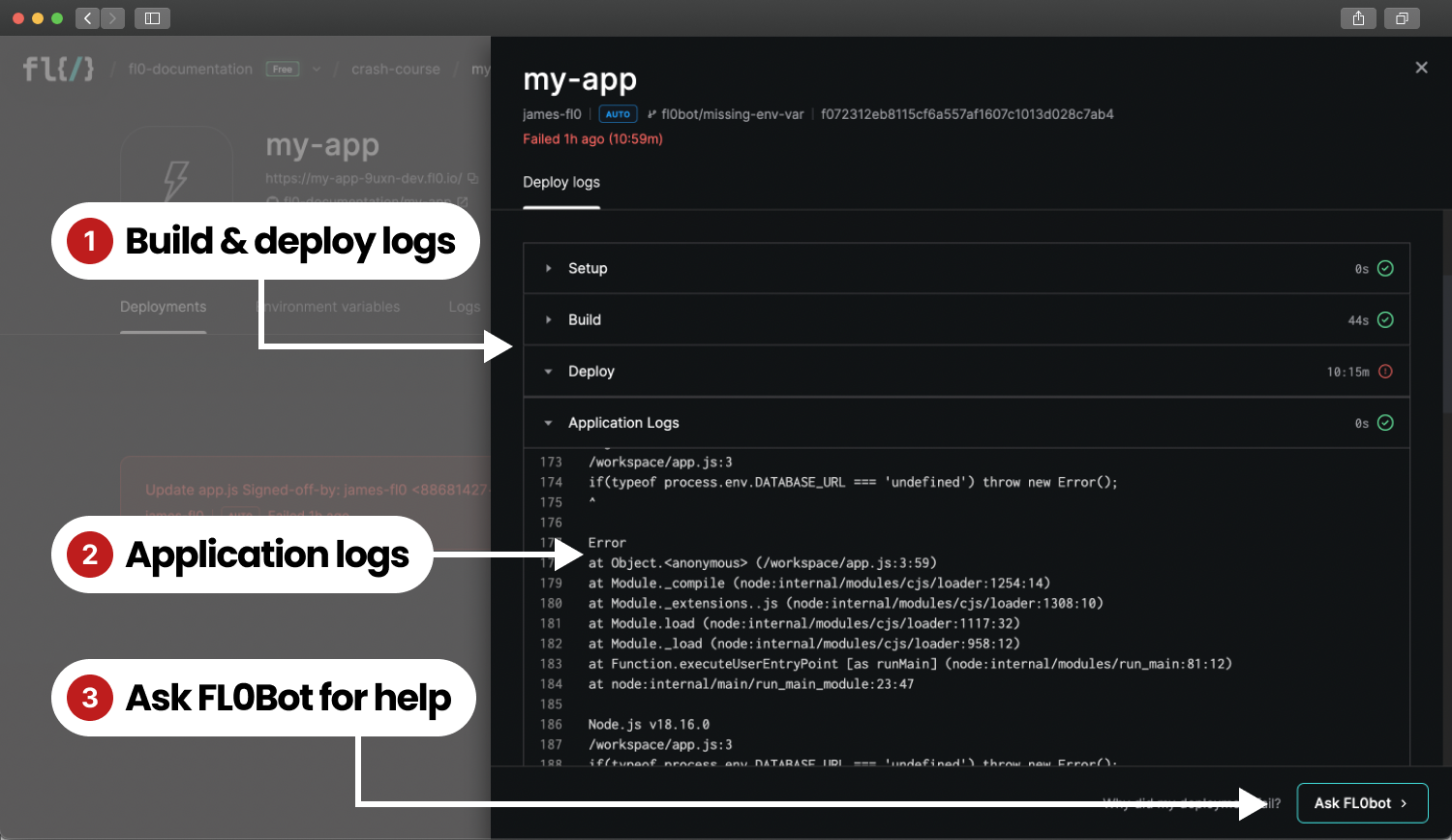
Task: Click the check icon for Application Logs
Action: 1385,422
